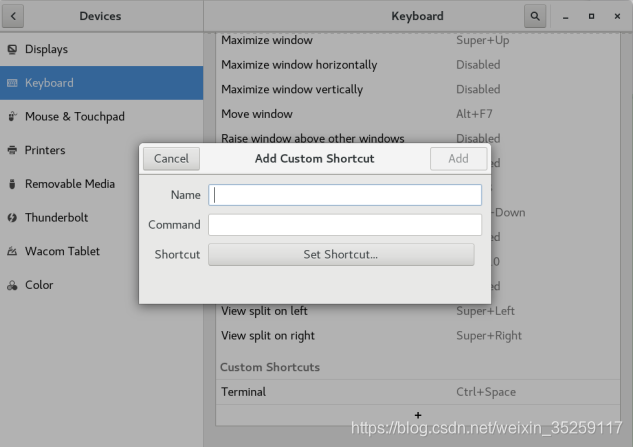Maximize the Settings window
The height and width of the screenshot is (447, 633).
[x=591, y=16]
